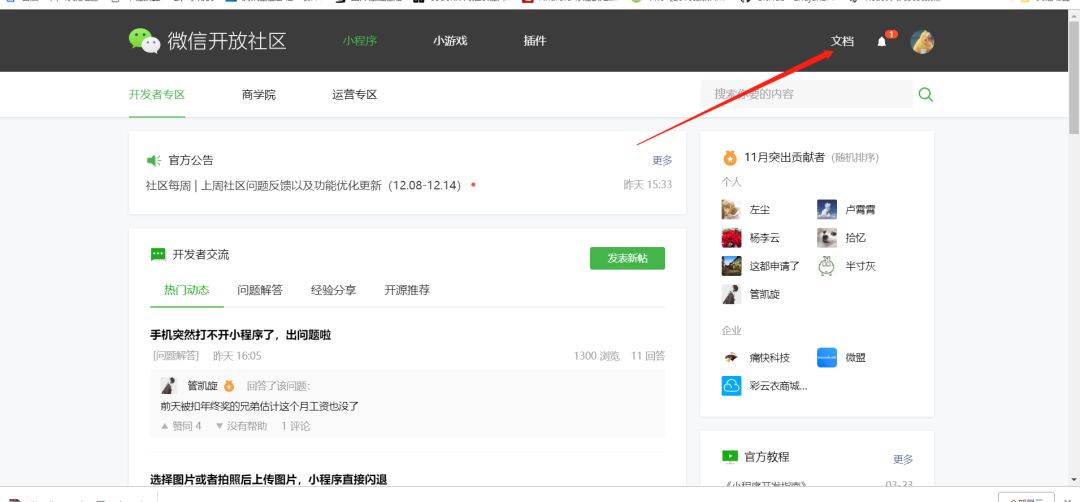The image size is (1080, 502).
Task: Click 更多 in official announcements
Action: [663, 160]
